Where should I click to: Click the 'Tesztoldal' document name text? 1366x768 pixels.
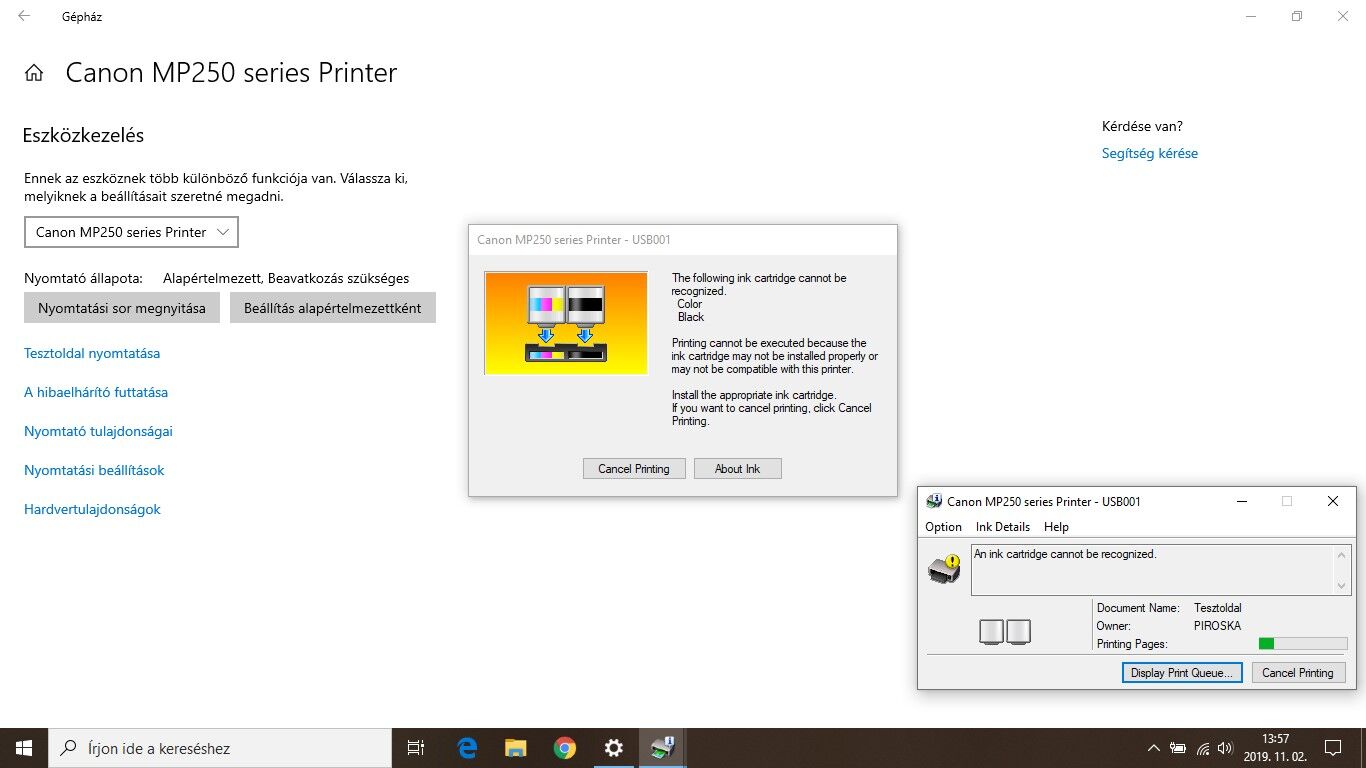[1218, 608]
